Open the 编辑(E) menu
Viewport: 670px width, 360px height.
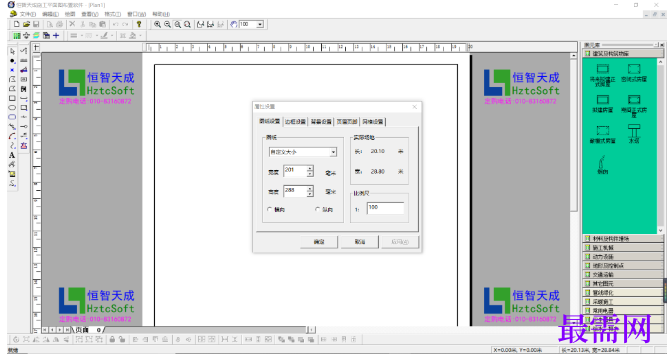tap(50, 14)
